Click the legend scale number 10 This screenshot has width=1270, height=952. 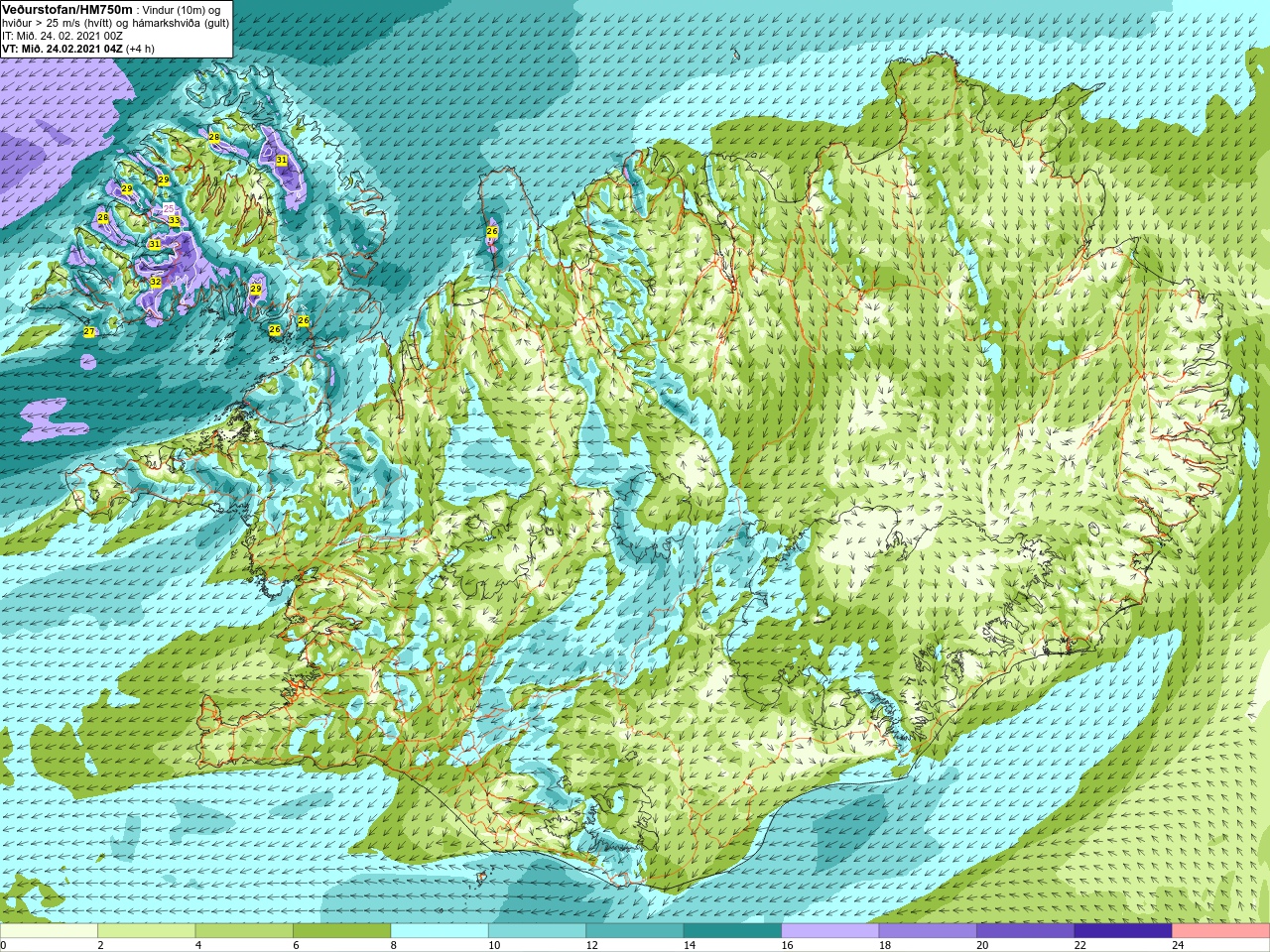click(494, 945)
